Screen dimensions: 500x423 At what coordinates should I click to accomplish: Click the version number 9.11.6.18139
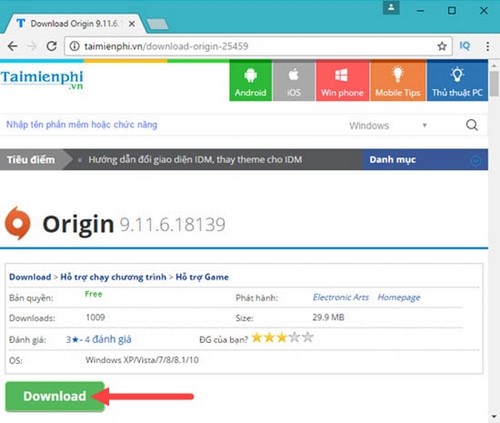(x=173, y=224)
